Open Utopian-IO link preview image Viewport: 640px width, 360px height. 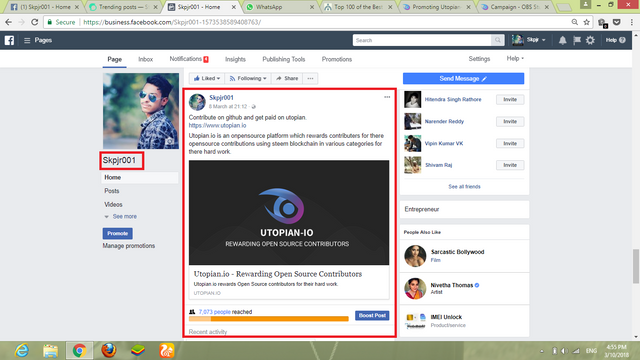pyautogui.click(x=289, y=213)
